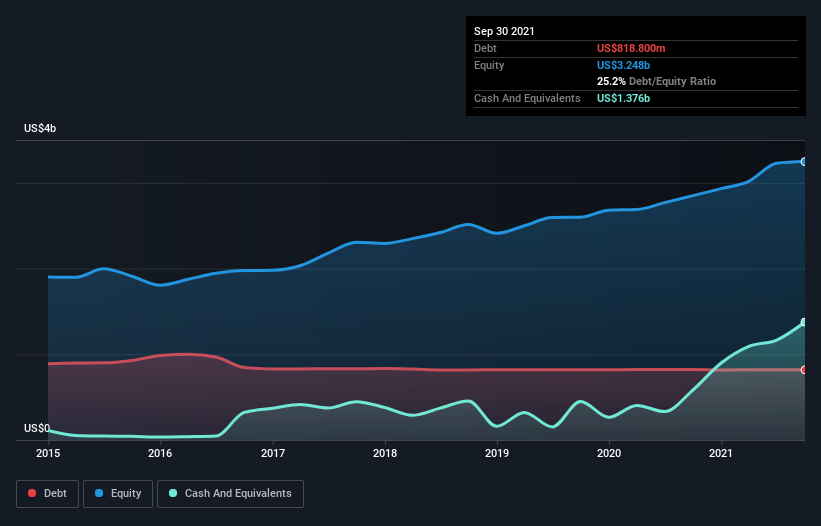Viewport: 821px width, 526px height.
Task: Click the 25.2% Debt/Equity Ratio text
Action: [x=656, y=82]
